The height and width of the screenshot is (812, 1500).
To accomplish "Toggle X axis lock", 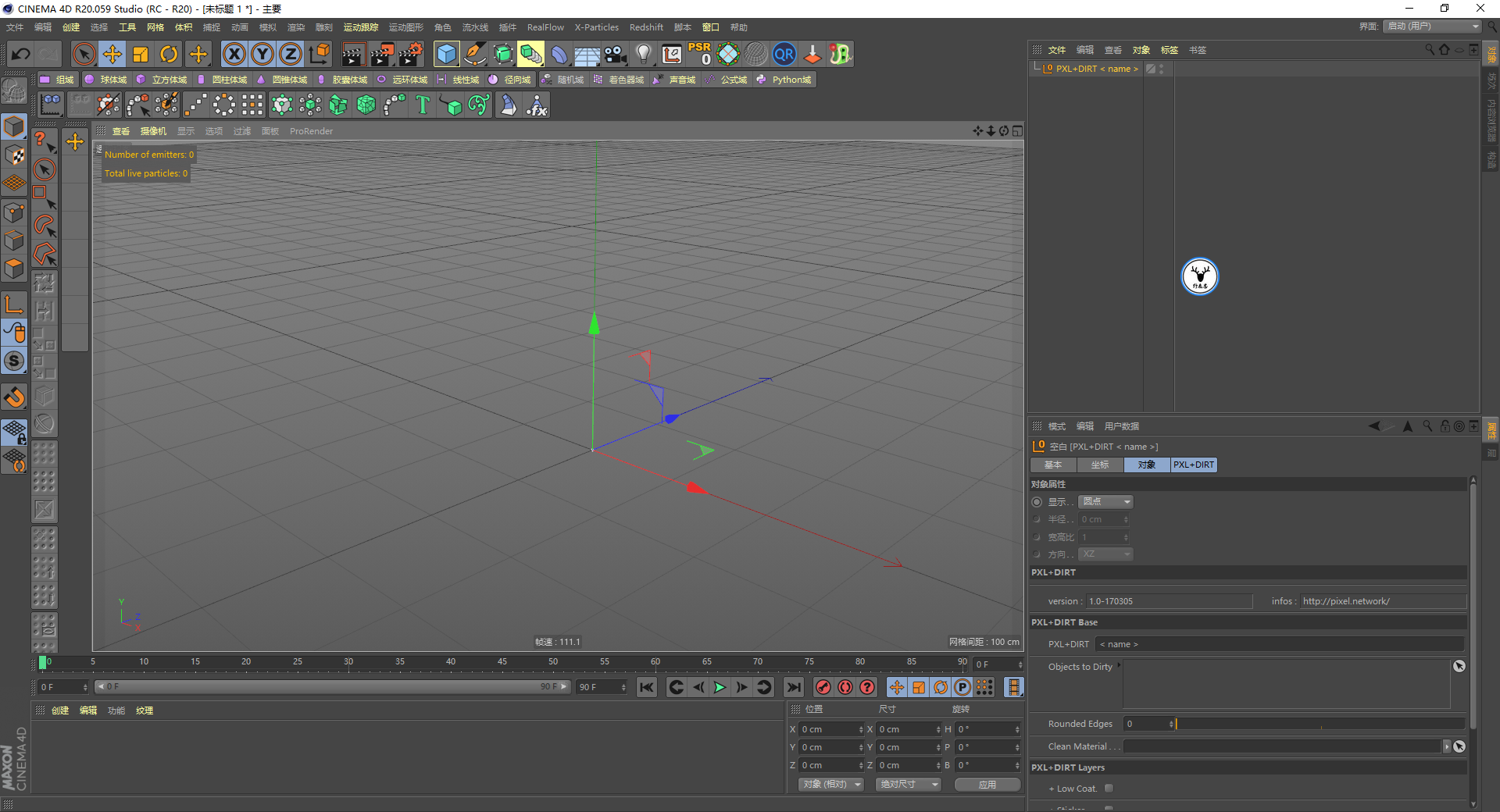I will (234, 54).
